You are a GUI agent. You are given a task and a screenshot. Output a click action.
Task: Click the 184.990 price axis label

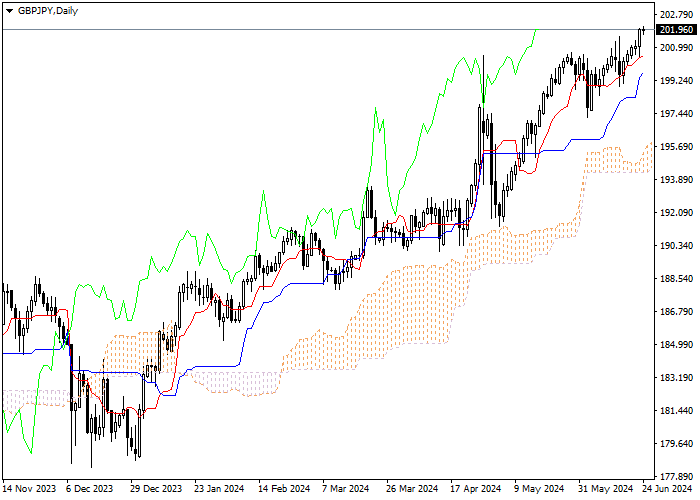676,345
